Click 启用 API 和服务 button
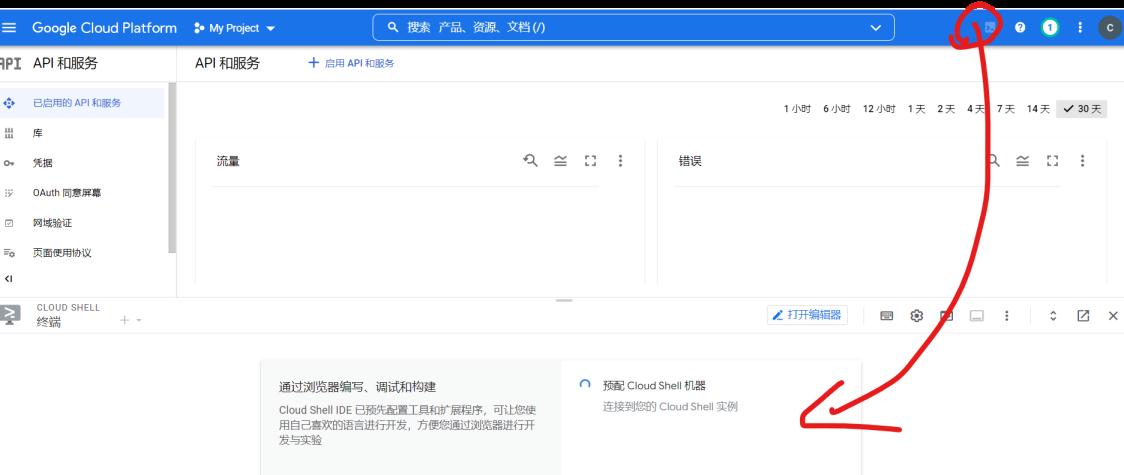This screenshot has height=475, width=1124. pyautogui.click(x=351, y=63)
